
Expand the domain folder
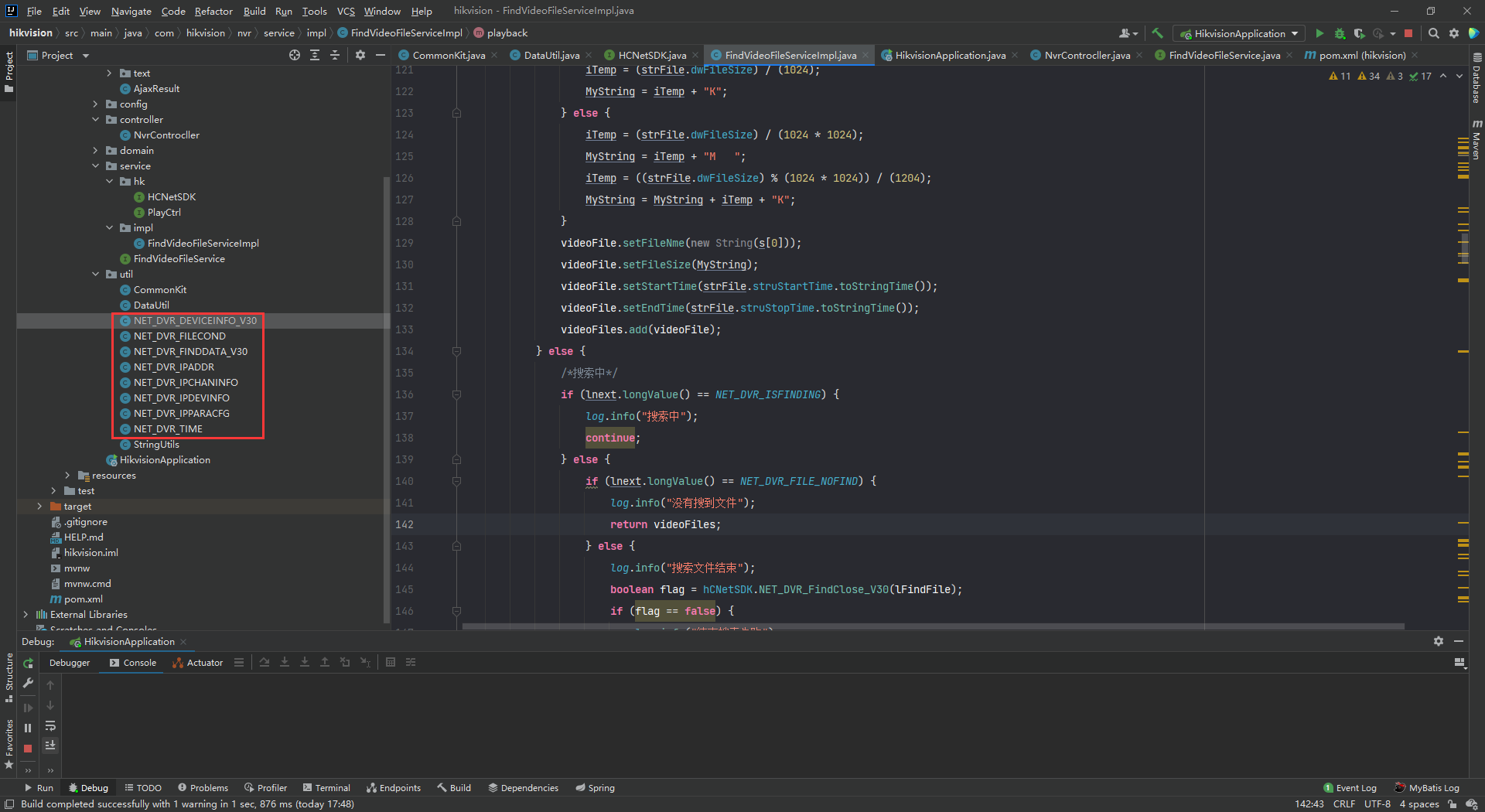tap(95, 151)
